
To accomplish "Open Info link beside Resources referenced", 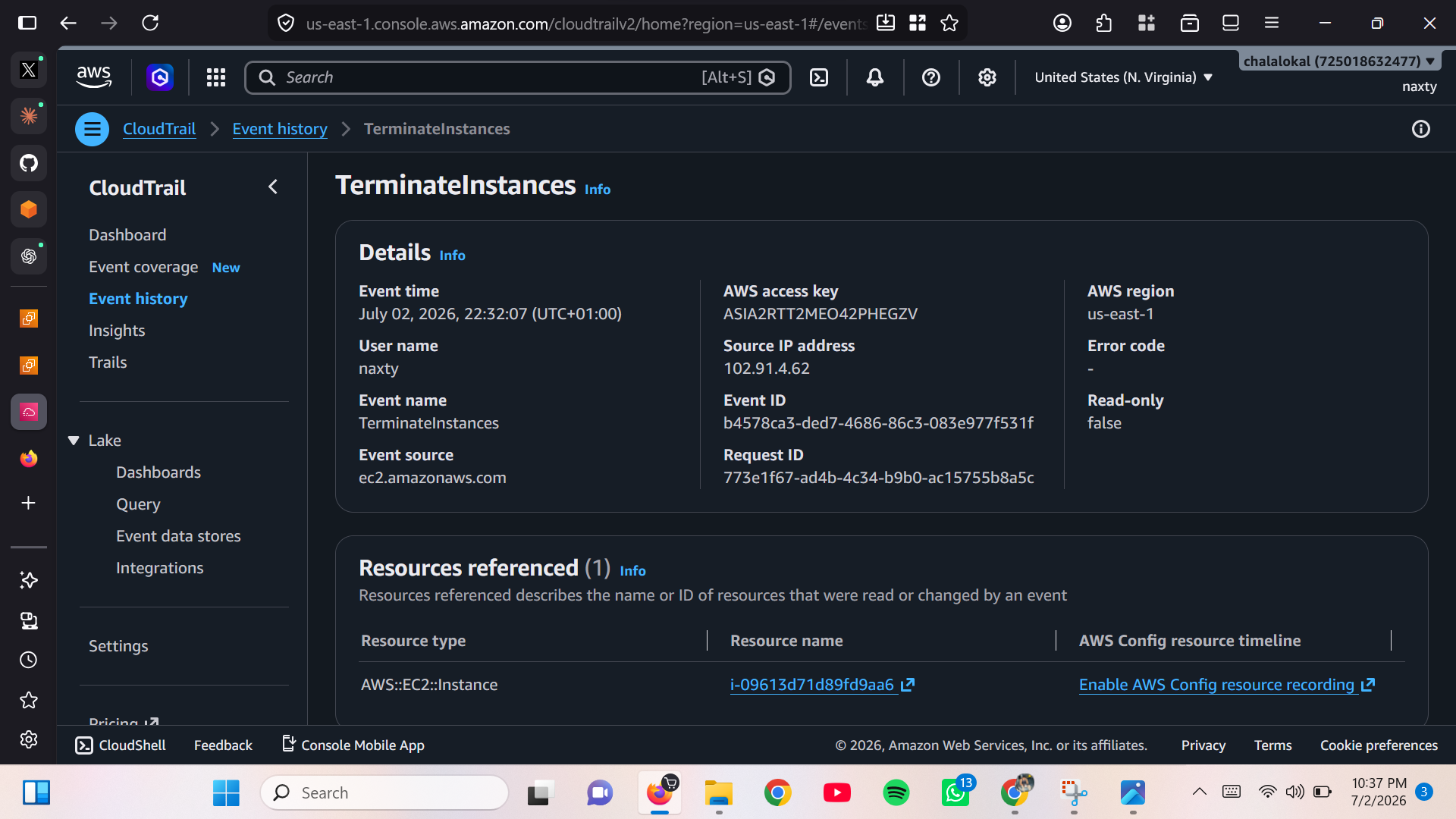I will [633, 571].
